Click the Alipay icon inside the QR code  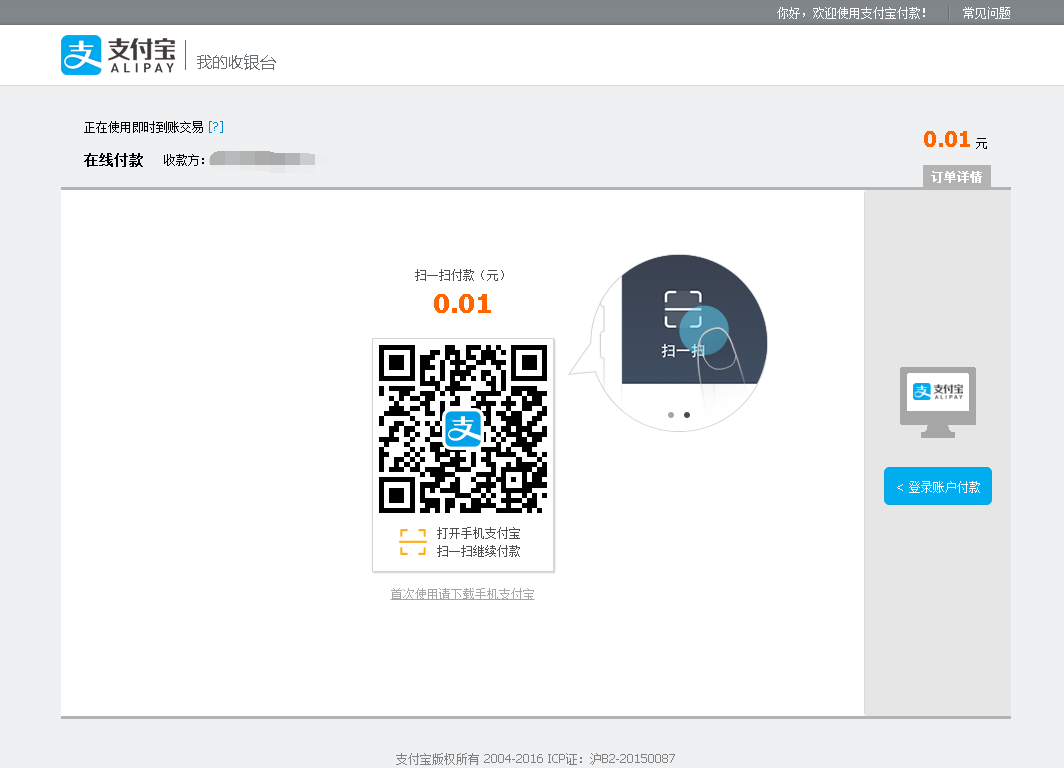[463, 429]
